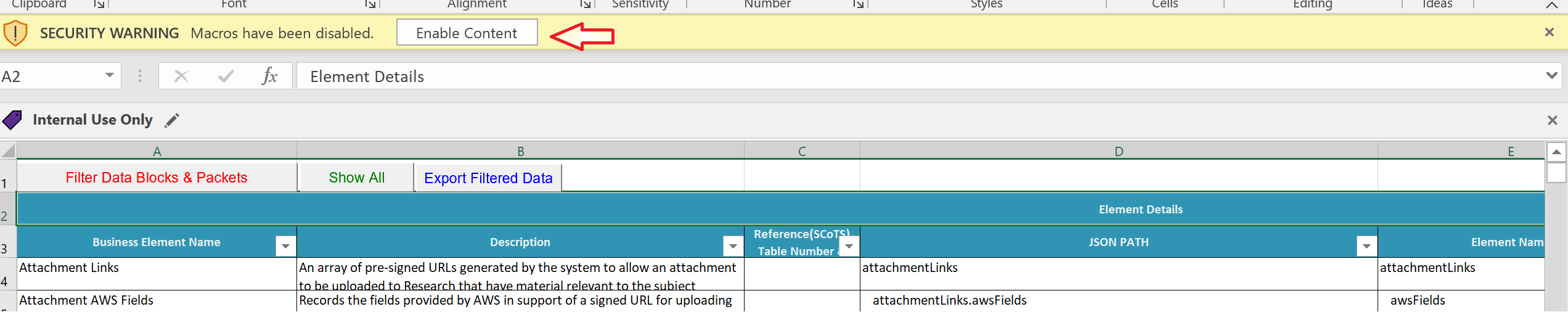
Task: Click the Attachment Links cell
Action: 157,274
